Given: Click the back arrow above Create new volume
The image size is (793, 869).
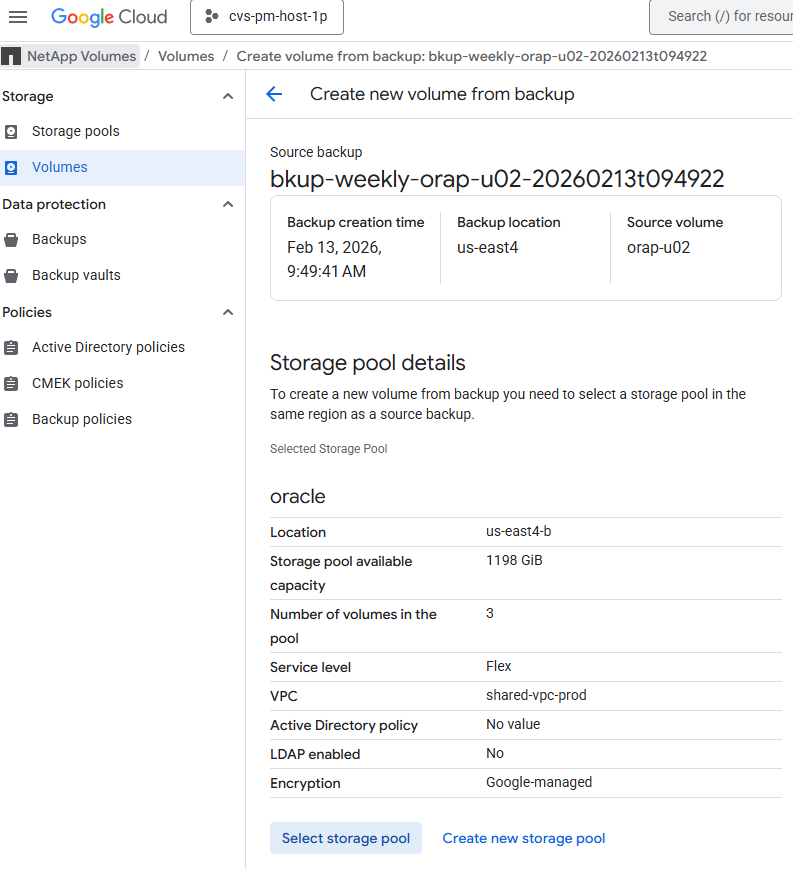Looking at the screenshot, I should [x=273, y=93].
